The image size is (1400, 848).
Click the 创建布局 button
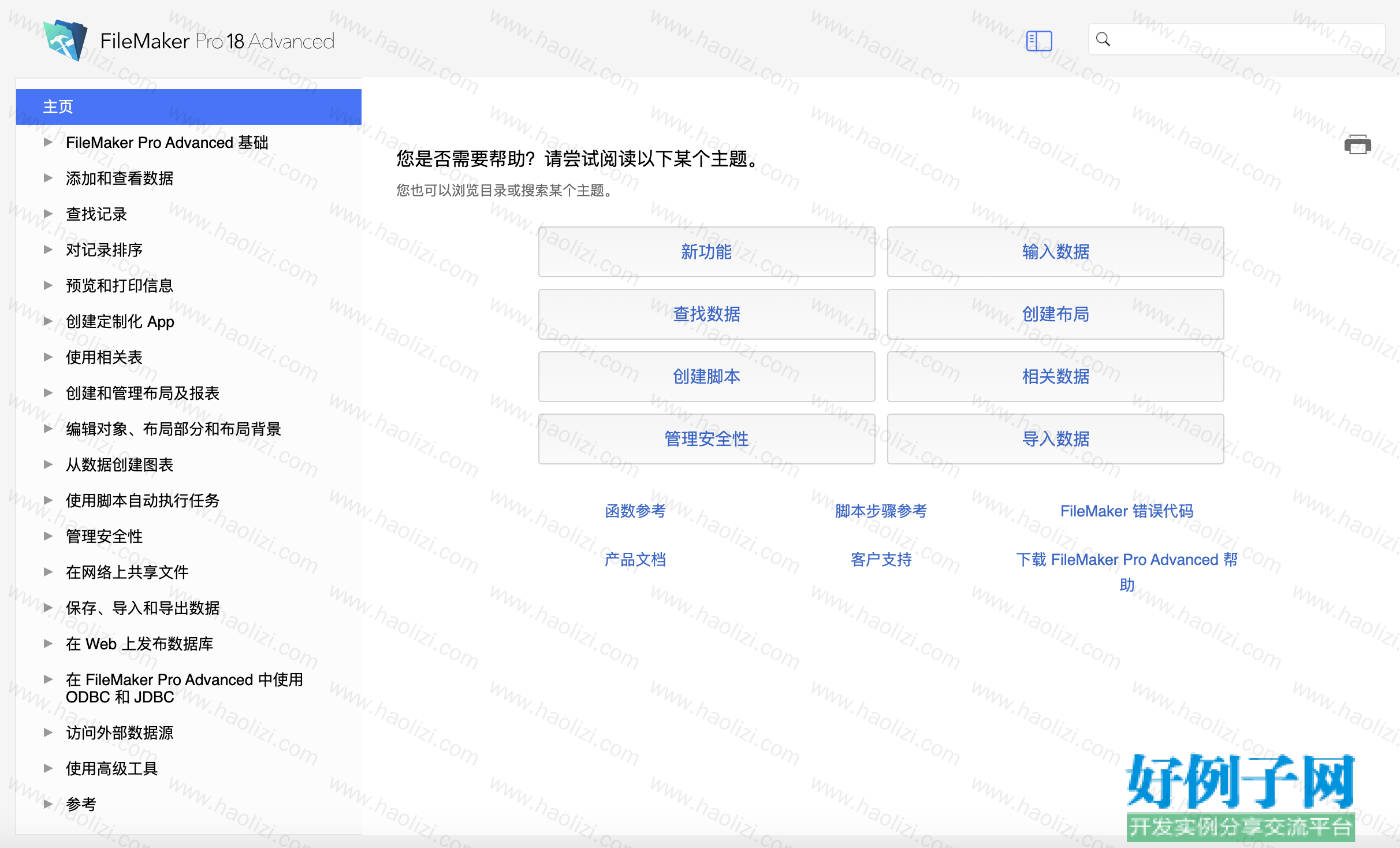point(1055,314)
